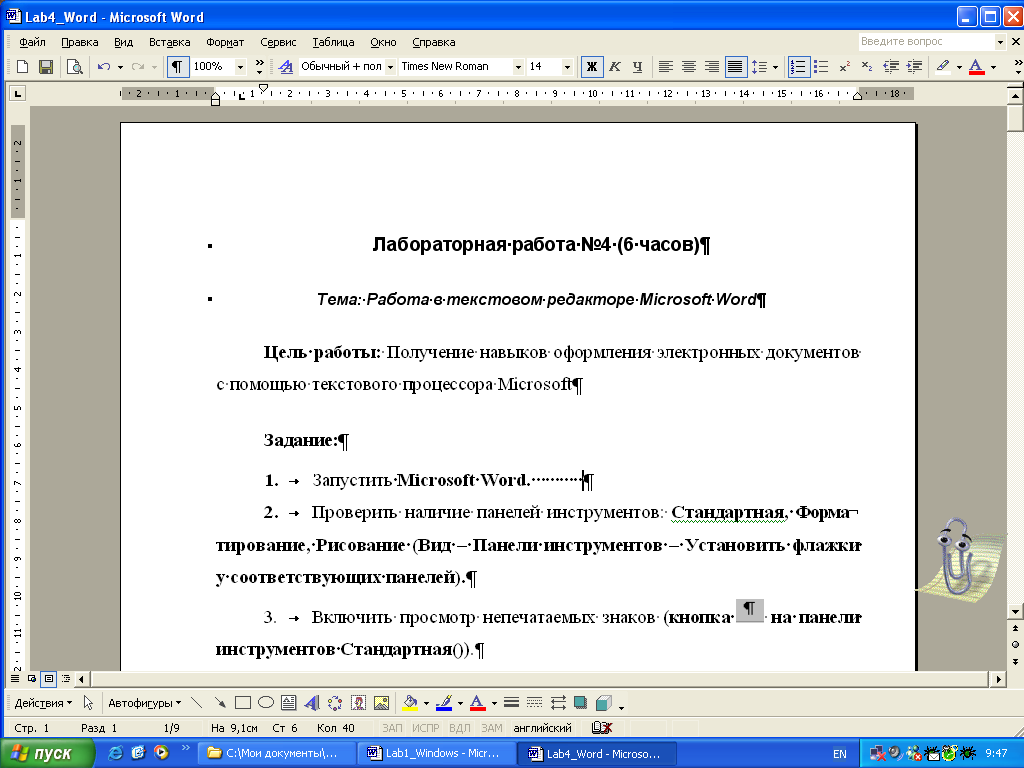The image size is (1024, 768).
Task: Insert a text box from Drawing toolbar
Action: [x=289, y=703]
